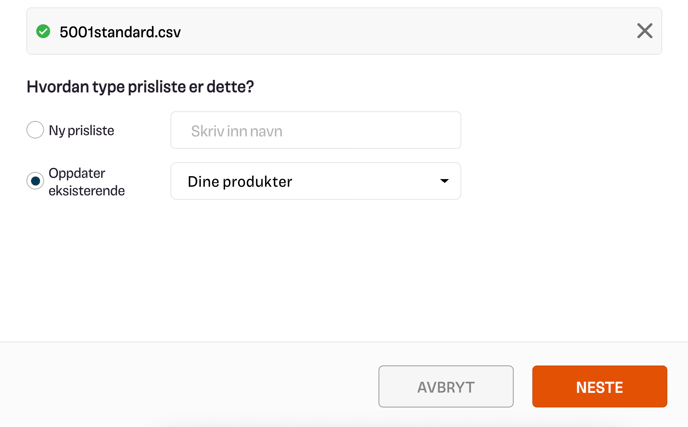Click the 5001standard.csv file name

coord(120,32)
